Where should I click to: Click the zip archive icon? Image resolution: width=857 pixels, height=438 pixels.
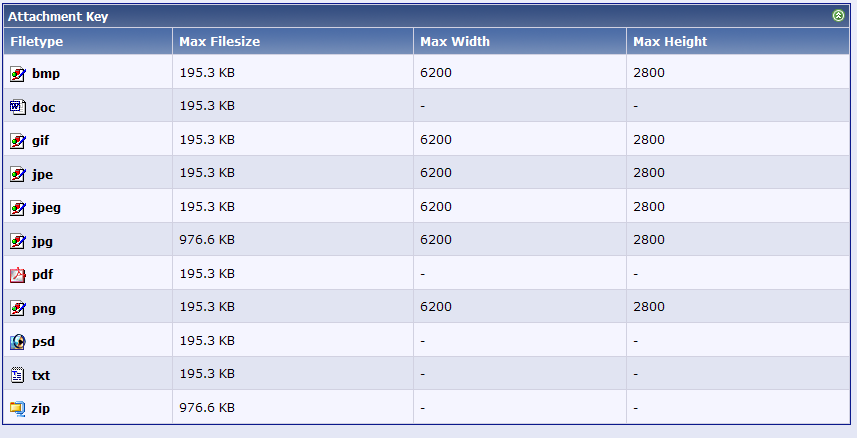[17, 408]
